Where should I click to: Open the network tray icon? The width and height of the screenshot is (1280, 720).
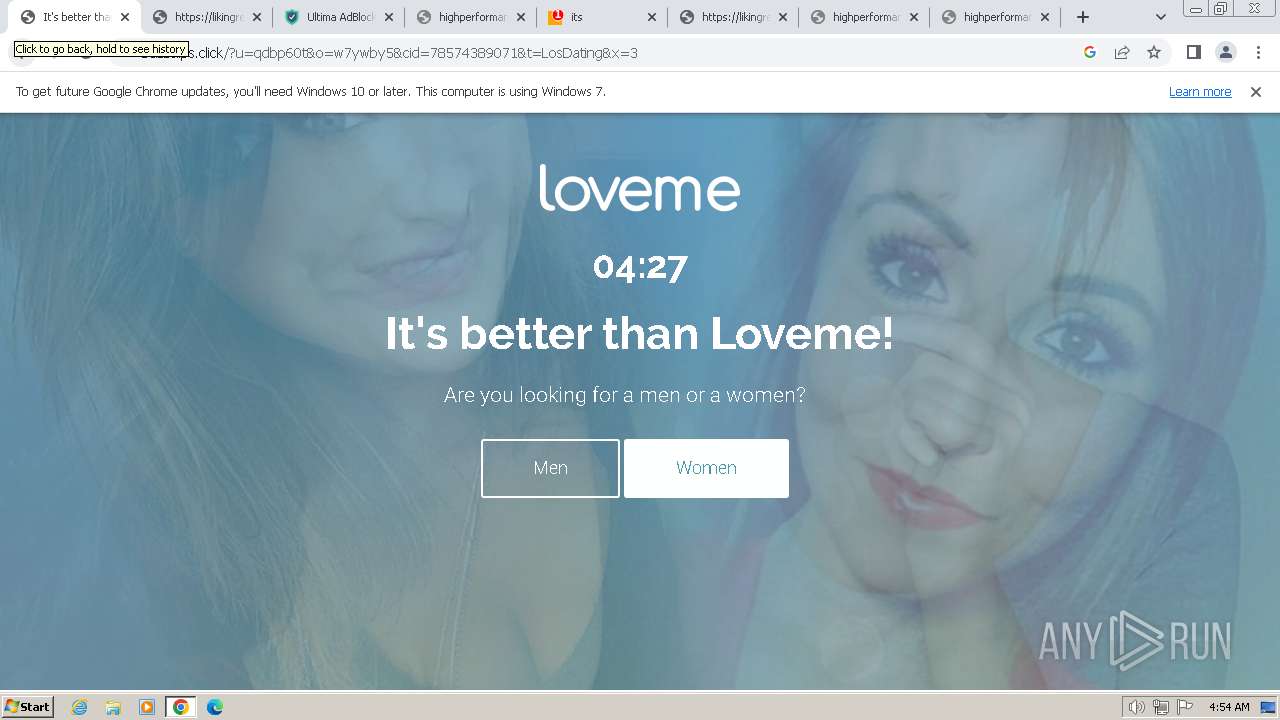pos(1161,707)
